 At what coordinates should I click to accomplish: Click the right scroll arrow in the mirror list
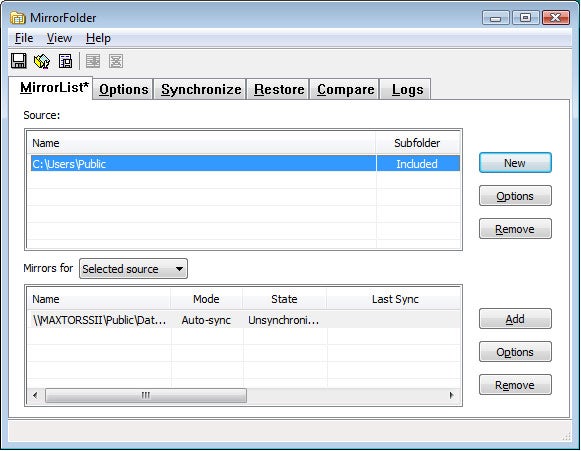(x=451, y=395)
